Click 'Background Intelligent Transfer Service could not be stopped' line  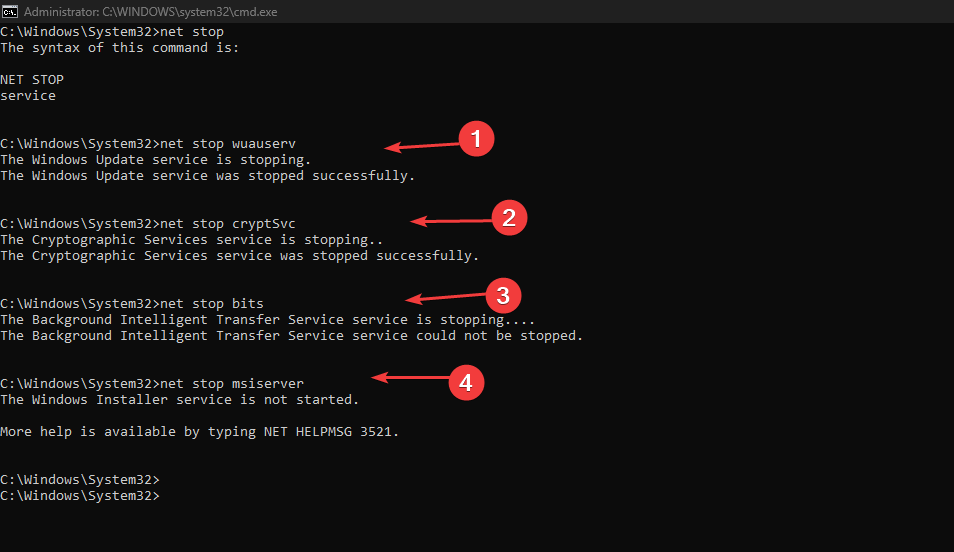click(291, 336)
